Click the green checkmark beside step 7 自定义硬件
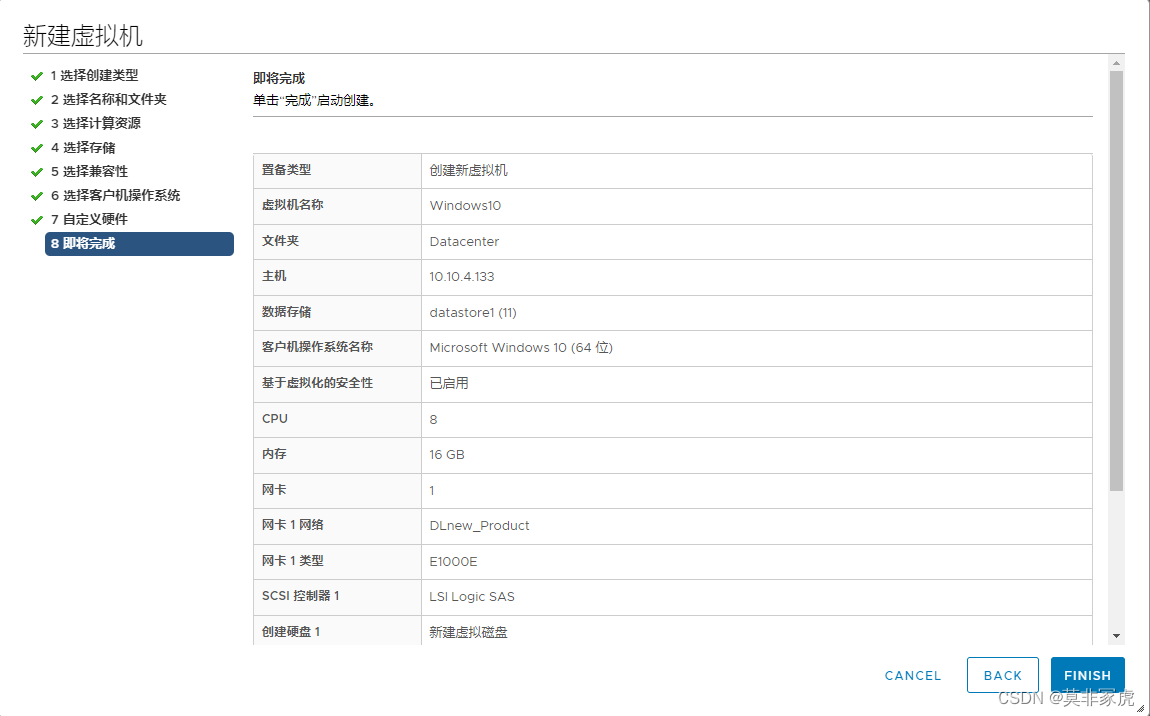The height and width of the screenshot is (716, 1150). 37,220
